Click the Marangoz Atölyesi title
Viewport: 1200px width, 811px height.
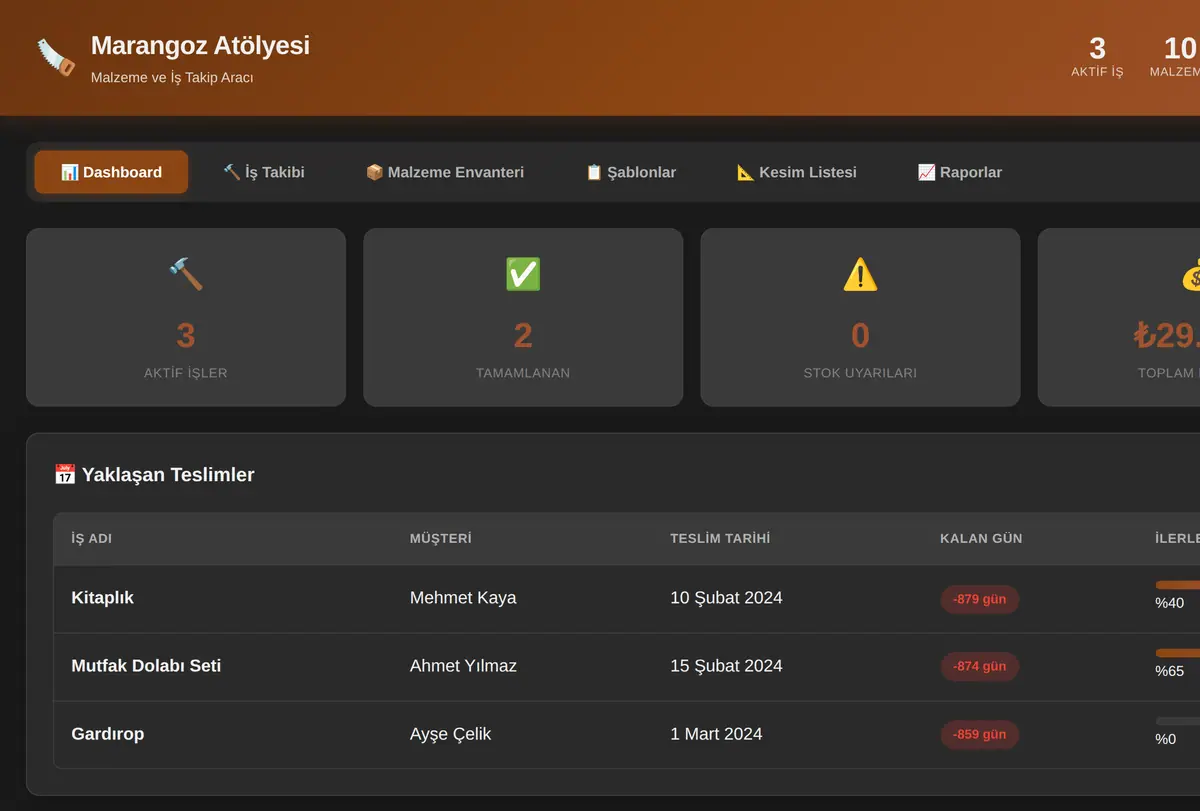pyautogui.click(x=200, y=45)
